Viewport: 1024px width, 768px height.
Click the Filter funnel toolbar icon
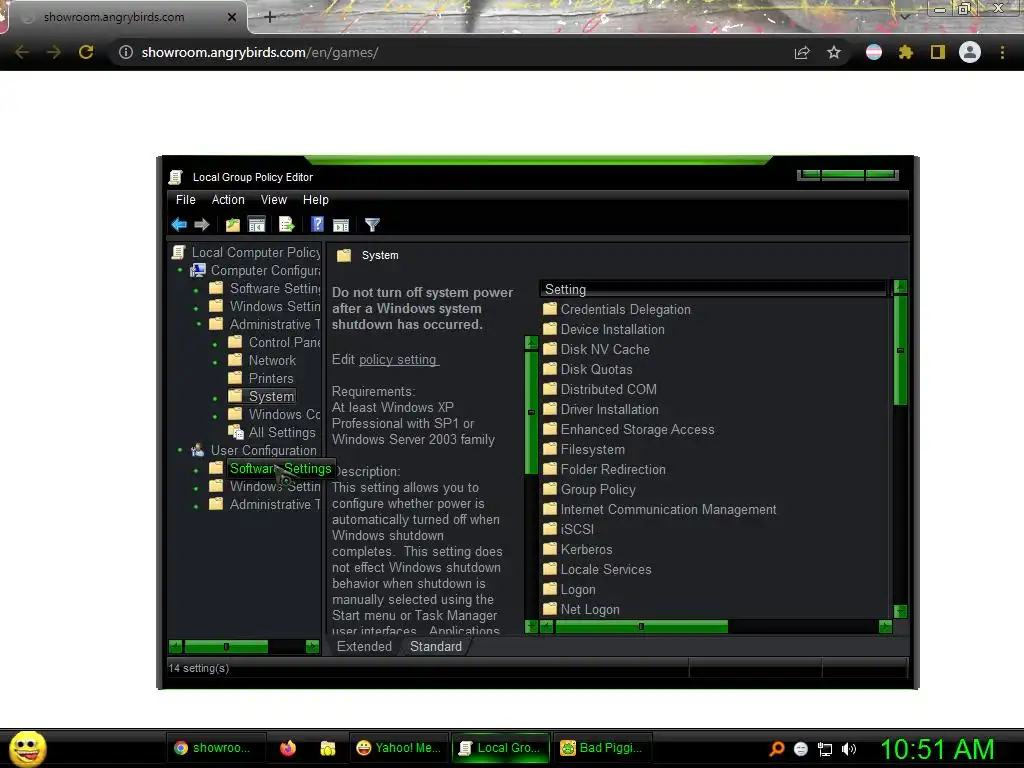[372, 225]
